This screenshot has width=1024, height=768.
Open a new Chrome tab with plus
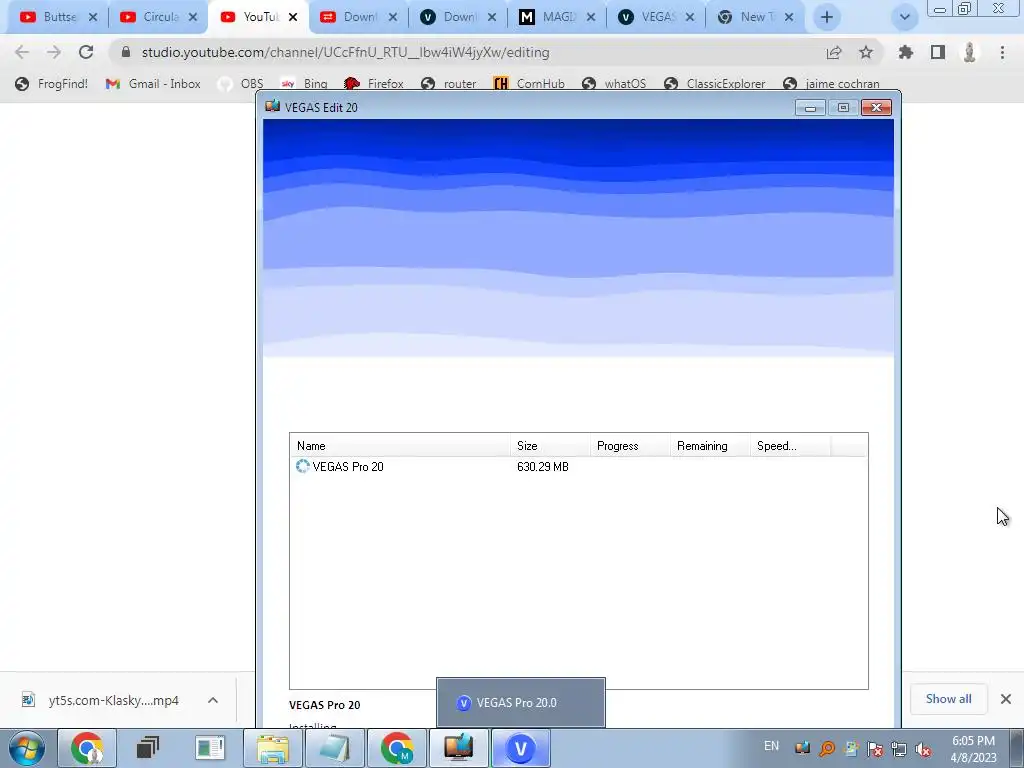click(x=827, y=18)
